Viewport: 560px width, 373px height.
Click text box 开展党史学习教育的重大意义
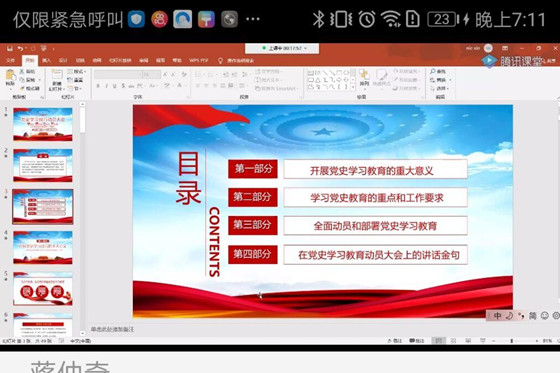click(x=375, y=169)
